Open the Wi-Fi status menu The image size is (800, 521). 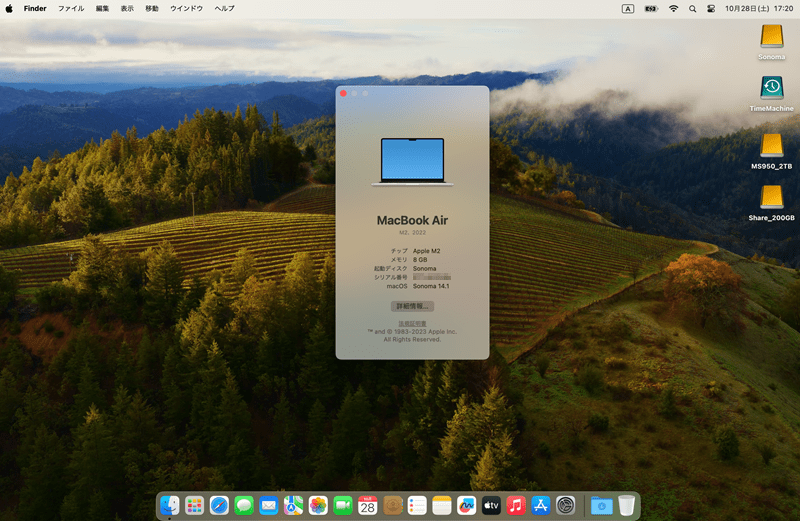coord(673,9)
